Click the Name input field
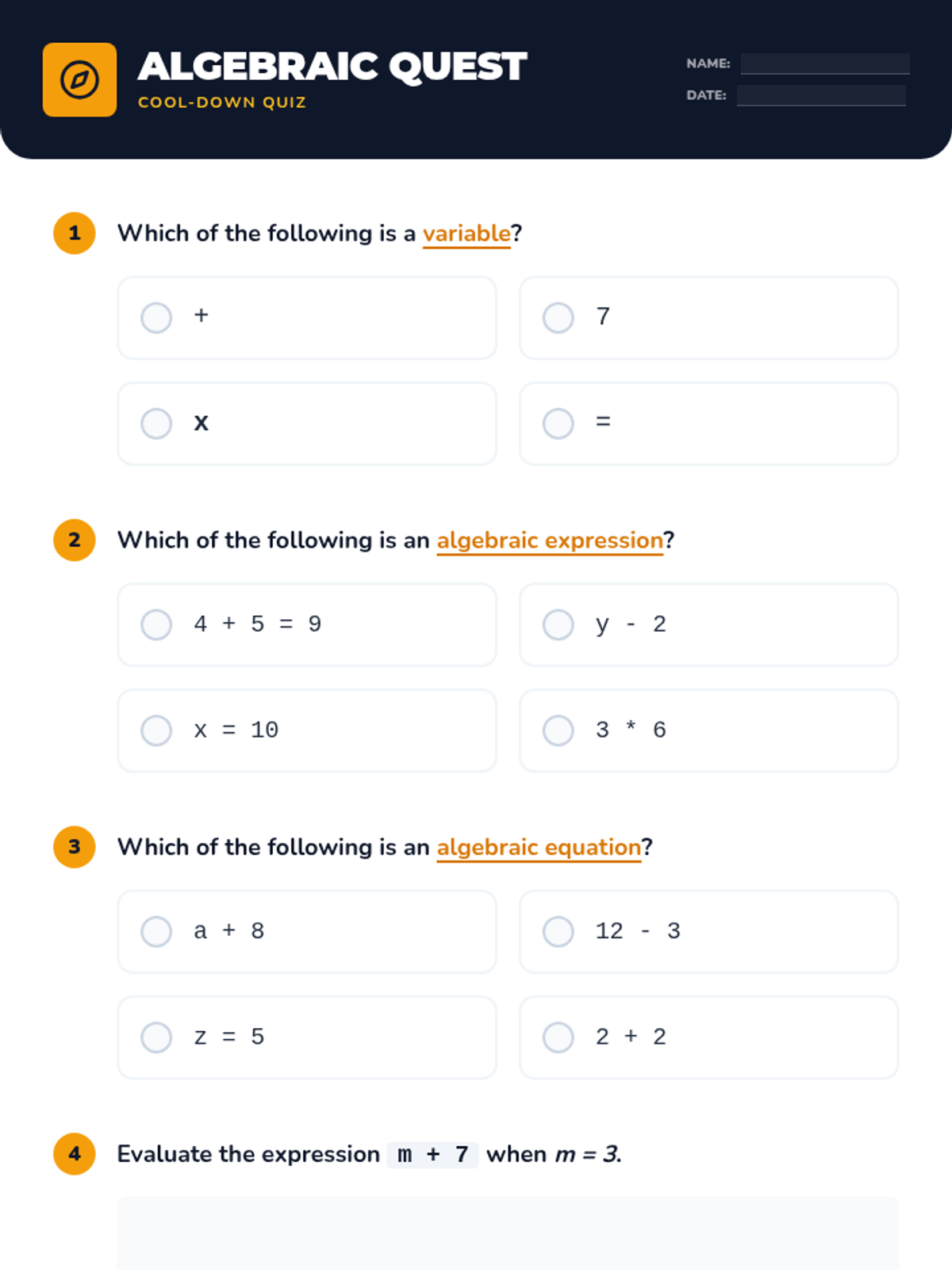 point(825,63)
